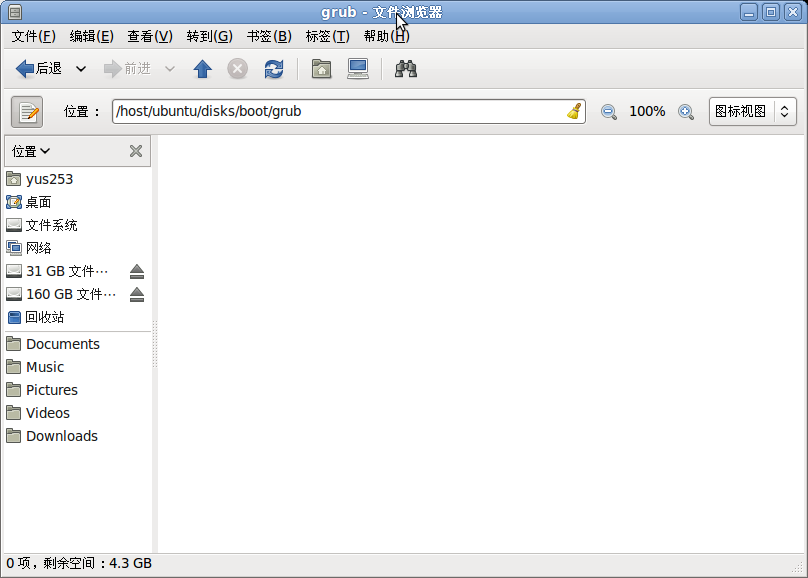This screenshot has width=808, height=578.
Task: Eject the 160 GB volume
Action: 137,294
